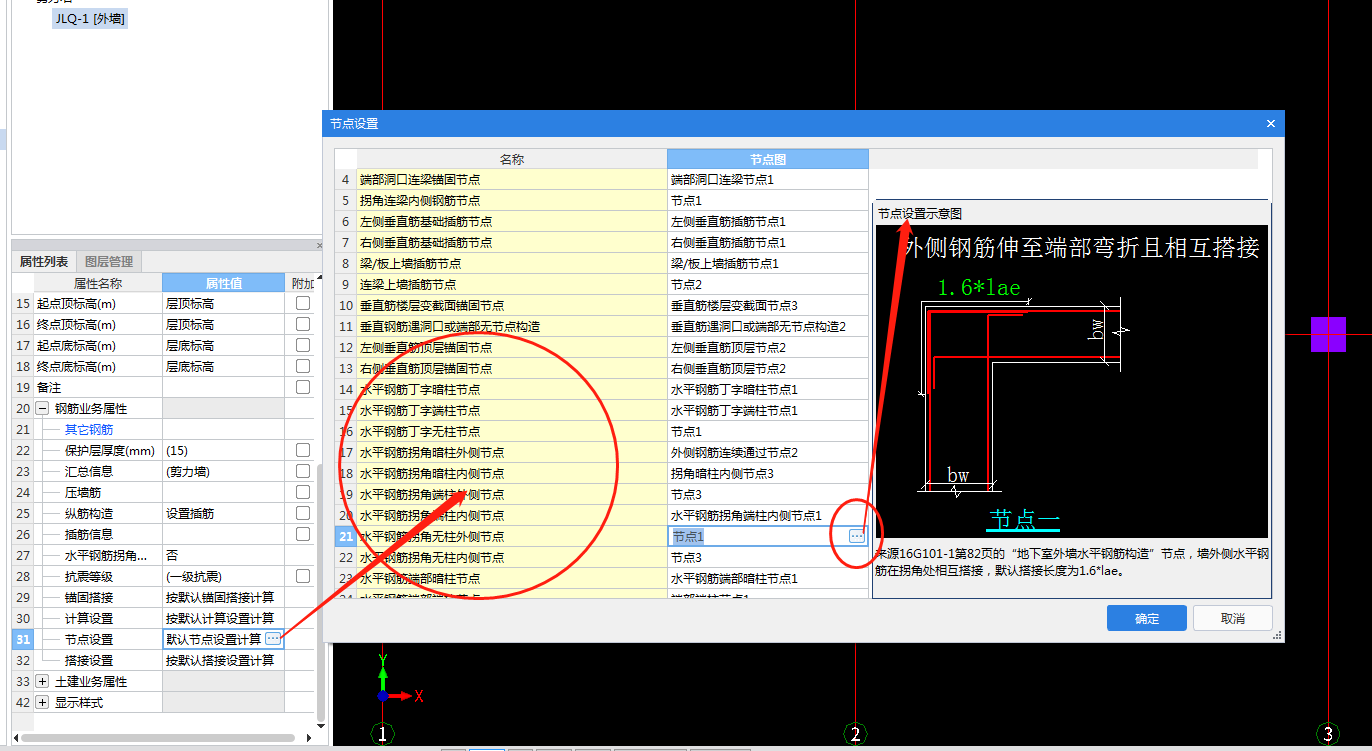This screenshot has height=751, width=1372.
Task: Confirm with the 确定 button
Action: tap(1147, 618)
